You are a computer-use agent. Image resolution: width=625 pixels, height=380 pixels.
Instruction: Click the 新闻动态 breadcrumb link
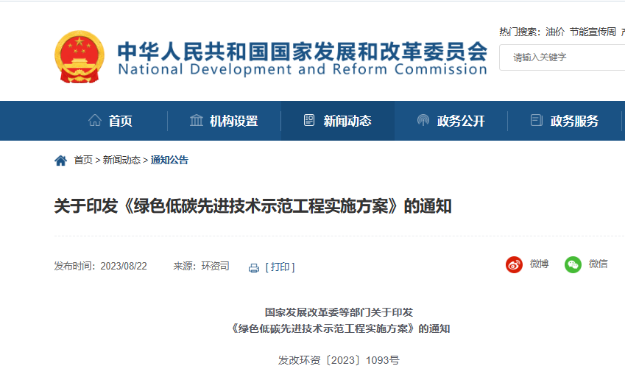(122, 160)
